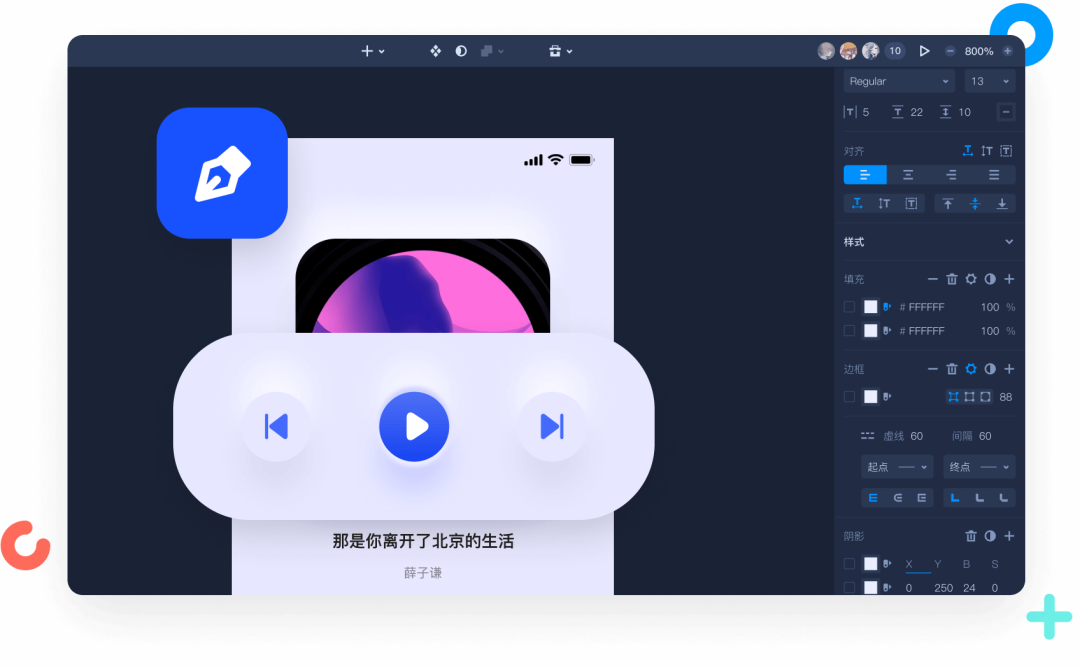Open the 终点 arrow style dropdown
This screenshot has width=1080, height=667.
[x=979, y=467]
